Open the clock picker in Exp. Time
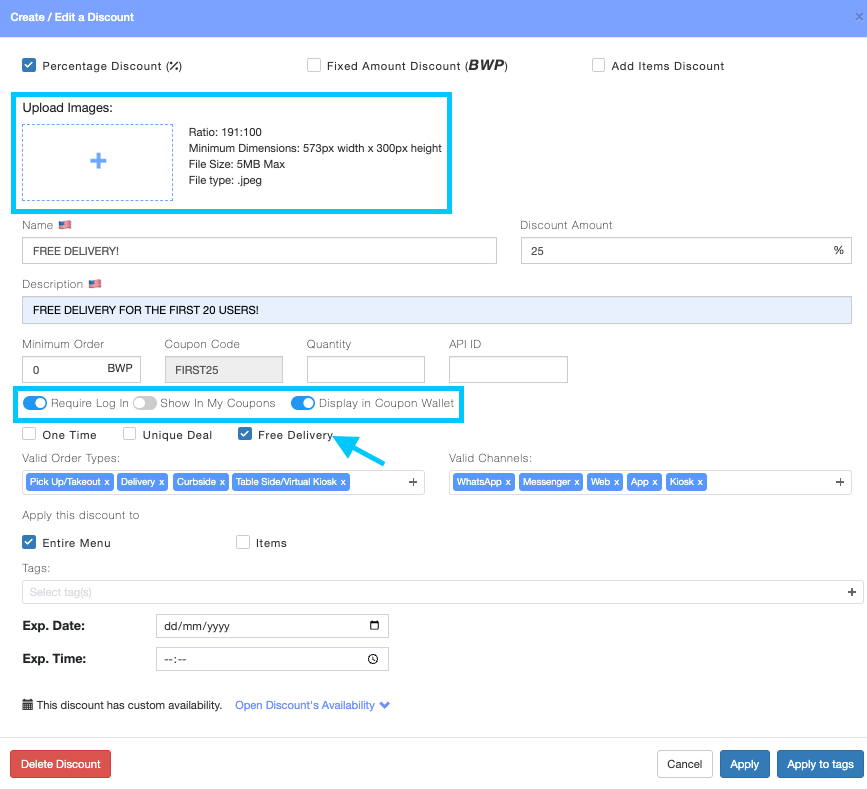 pyautogui.click(x=373, y=659)
